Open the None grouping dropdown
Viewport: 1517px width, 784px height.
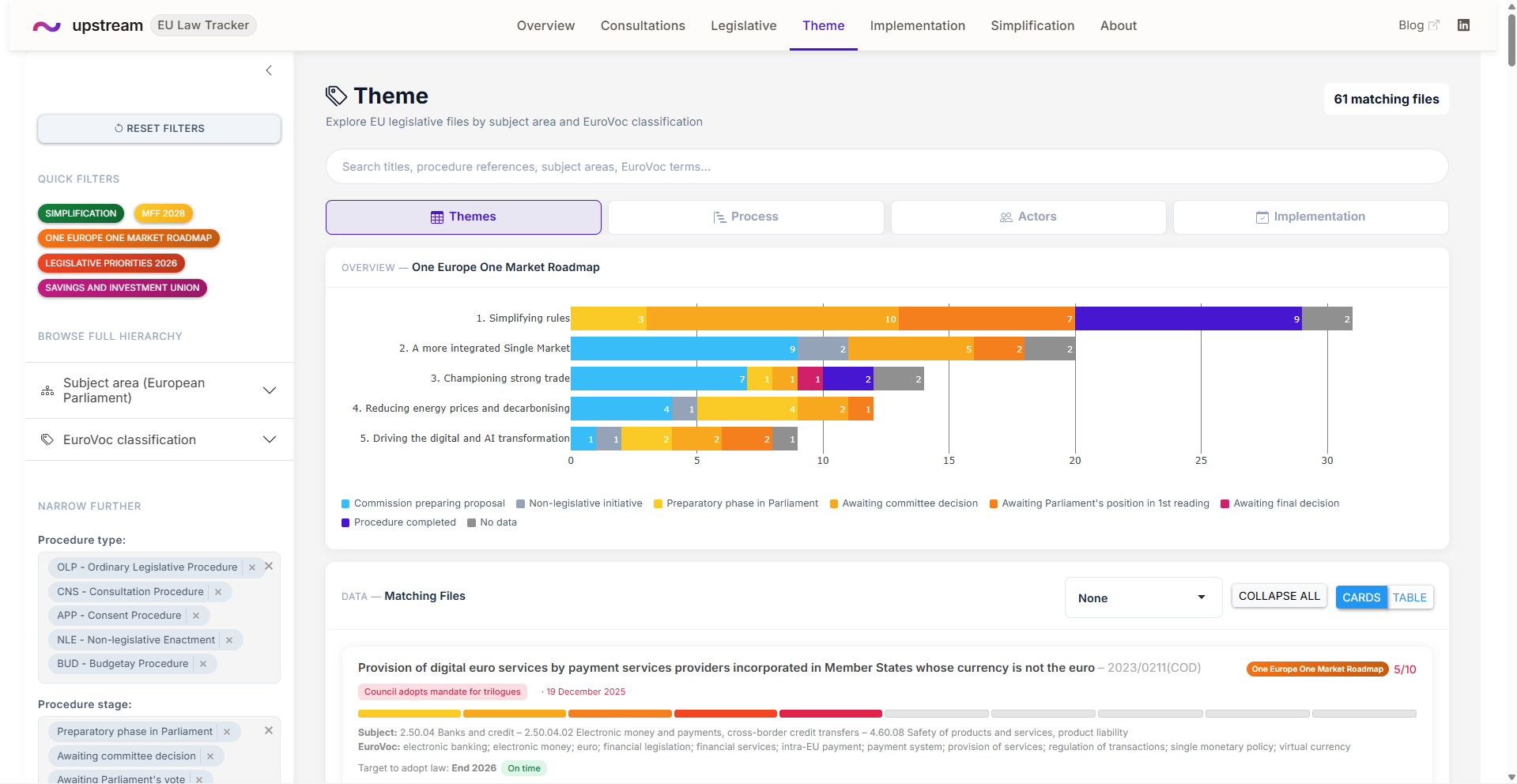(1143, 597)
